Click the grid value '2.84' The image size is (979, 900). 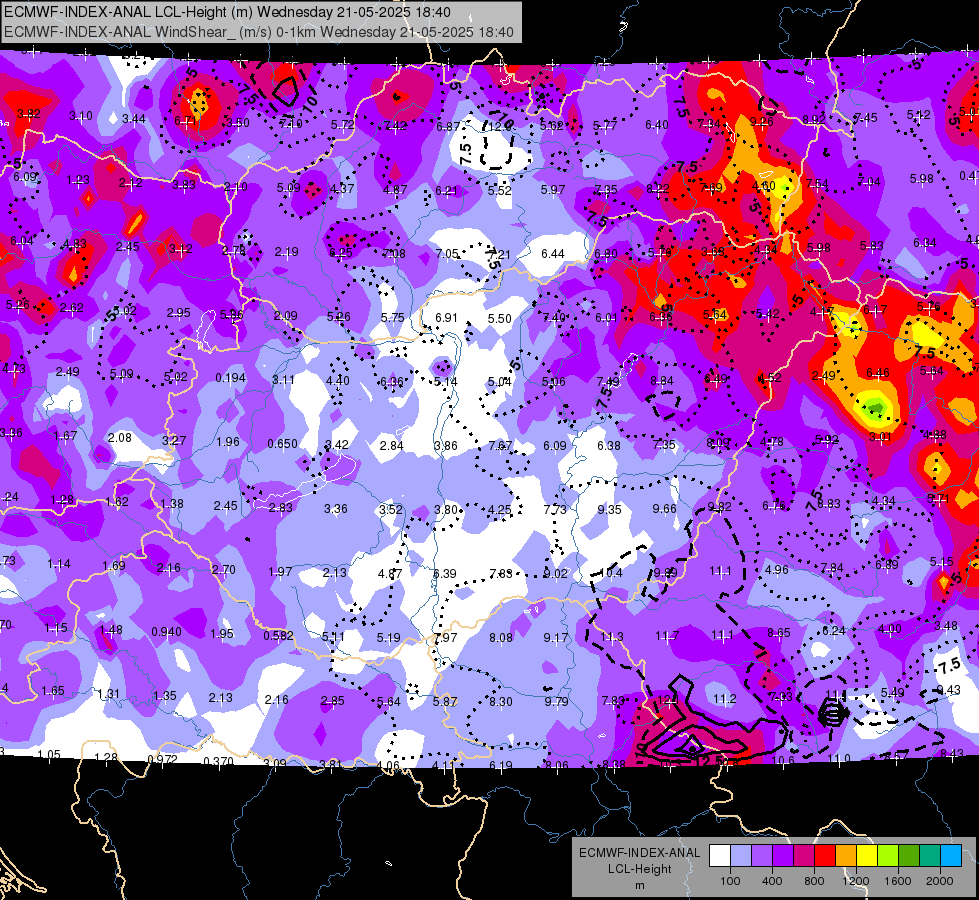tap(391, 445)
